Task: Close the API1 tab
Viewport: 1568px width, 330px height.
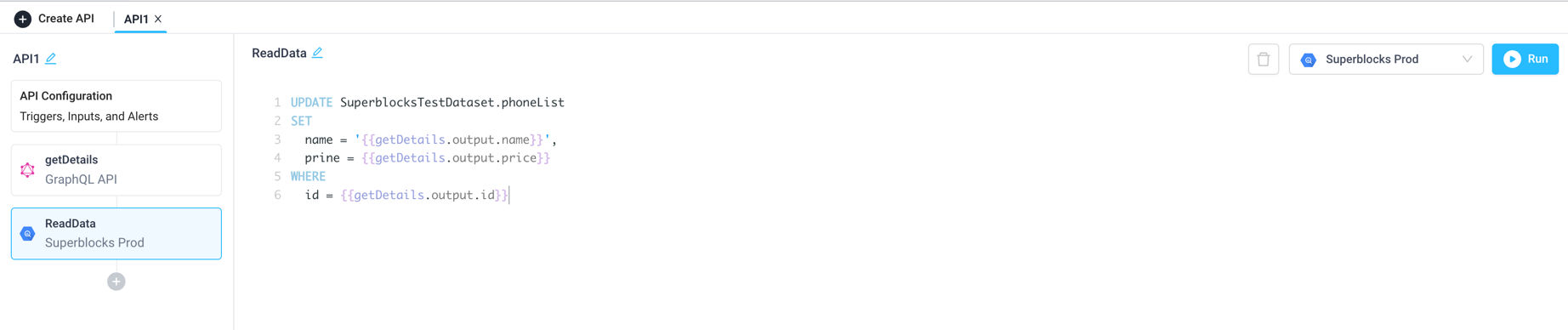Action: [x=158, y=19]
